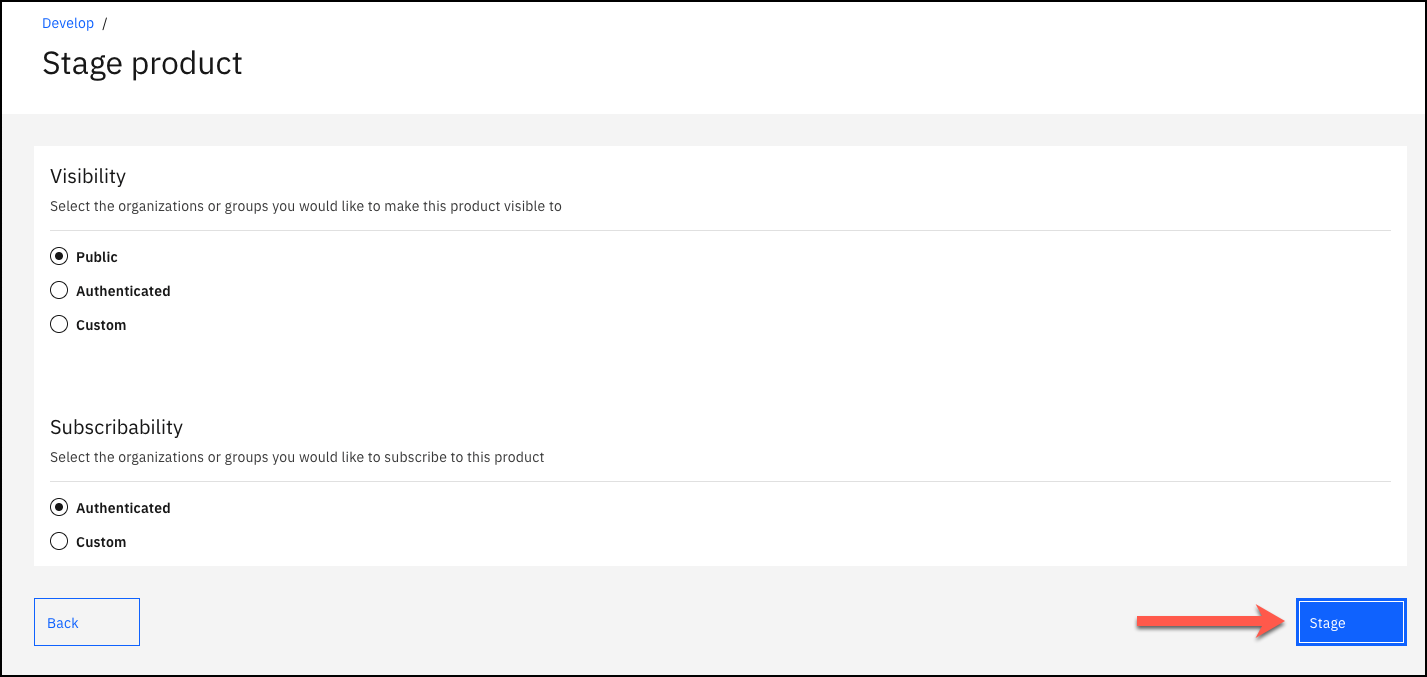Click the Custom label in Visibility section
The image size is (1427, 677).
(101, 325)
